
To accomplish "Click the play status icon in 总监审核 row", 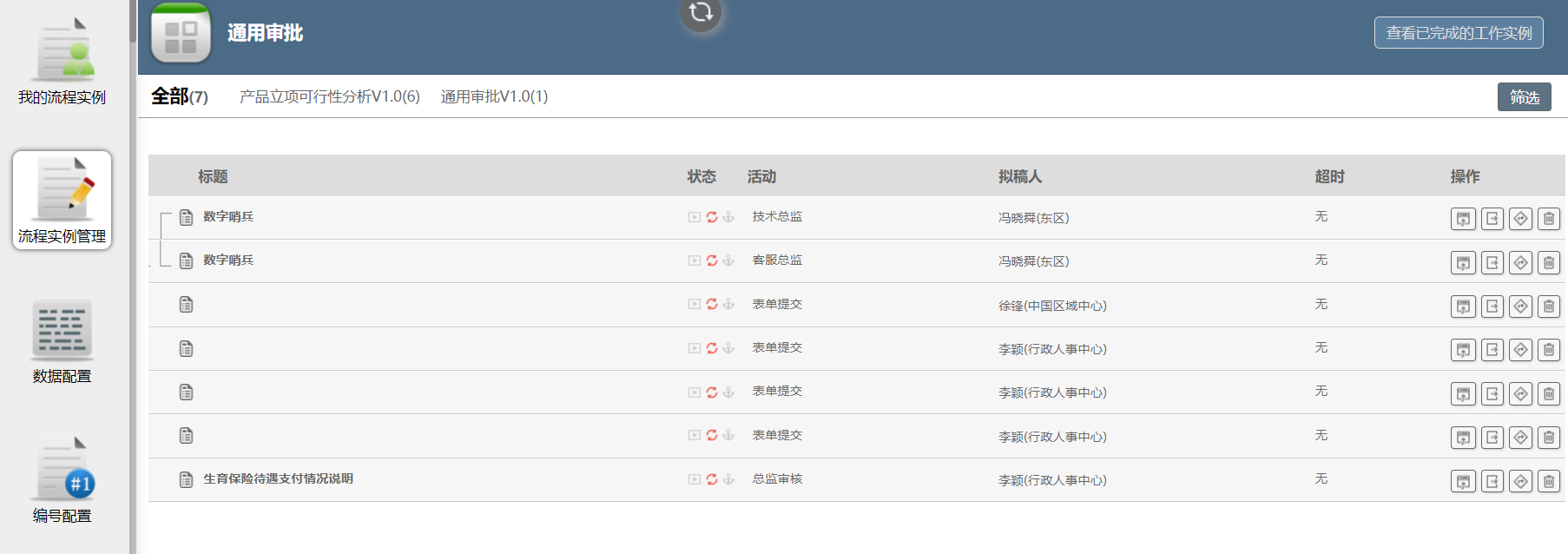I will point(695,479).
